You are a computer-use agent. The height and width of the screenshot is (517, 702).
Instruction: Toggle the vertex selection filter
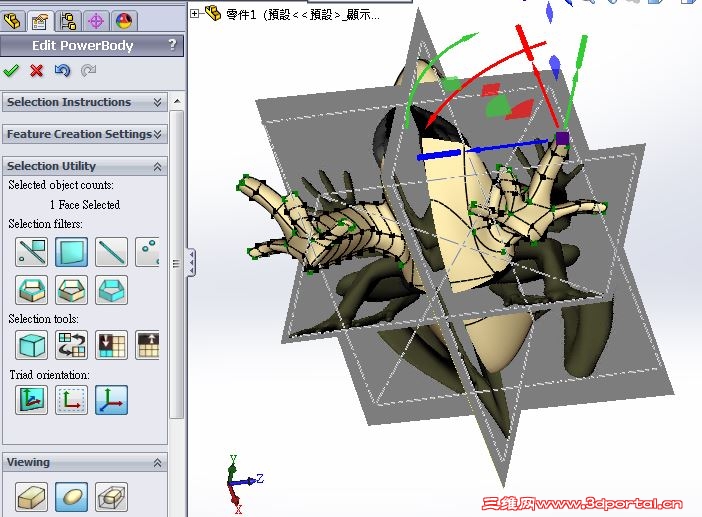tap(147, 252)
